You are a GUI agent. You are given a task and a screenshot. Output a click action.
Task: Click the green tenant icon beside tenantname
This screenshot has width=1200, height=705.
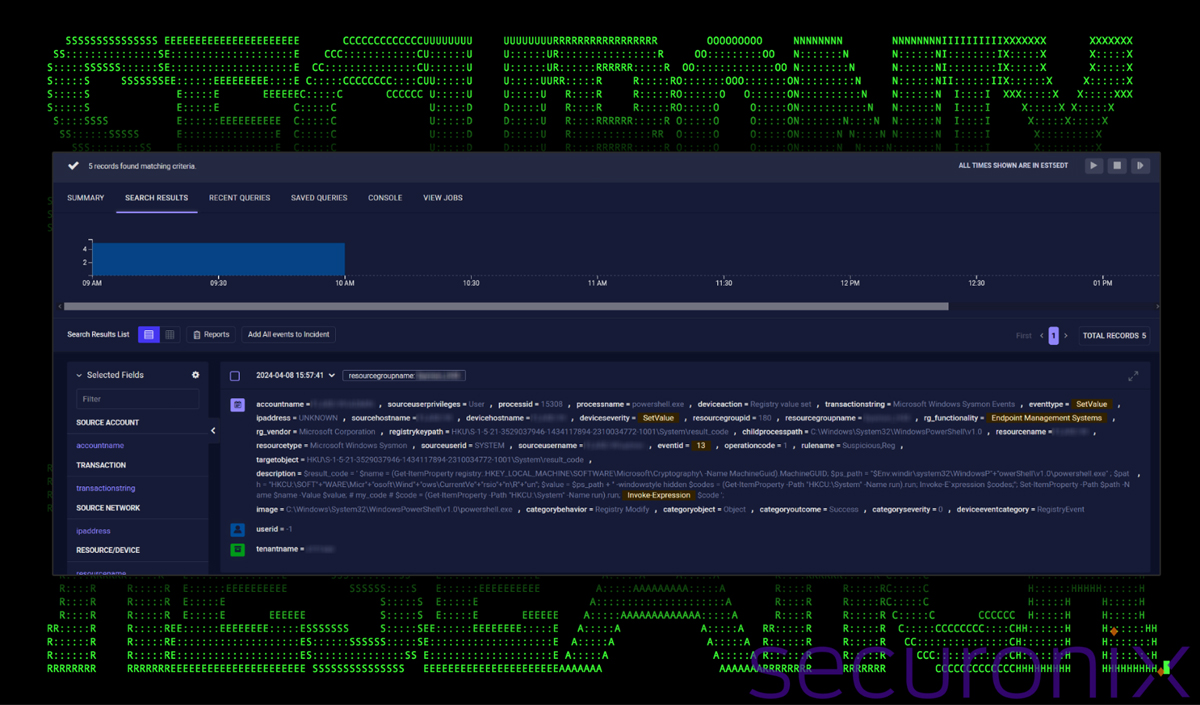(238, 549)
